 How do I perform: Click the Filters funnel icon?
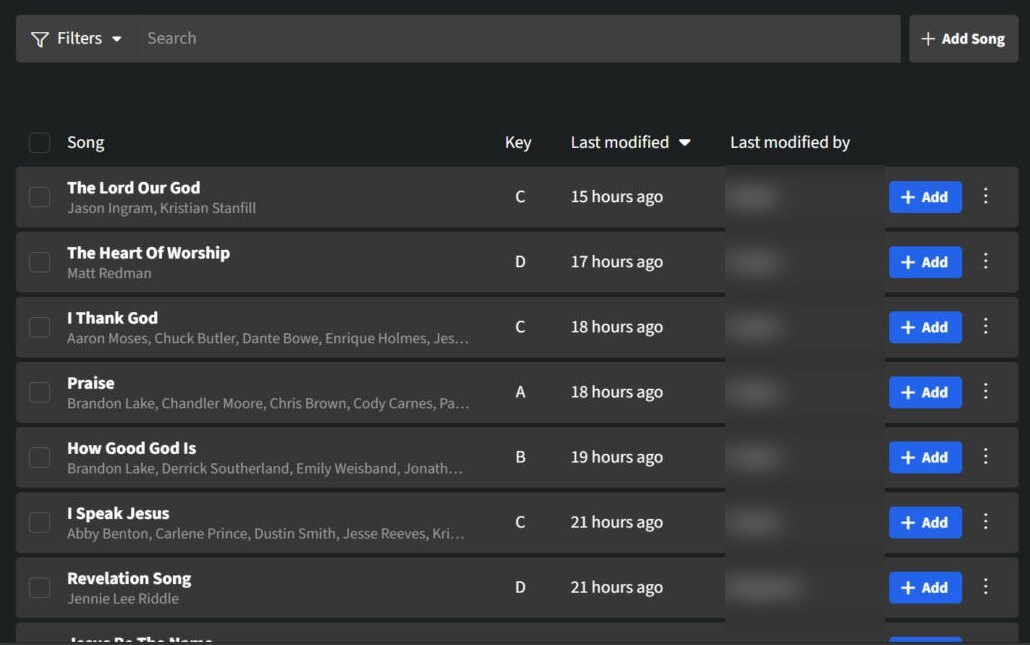[40, 39]
